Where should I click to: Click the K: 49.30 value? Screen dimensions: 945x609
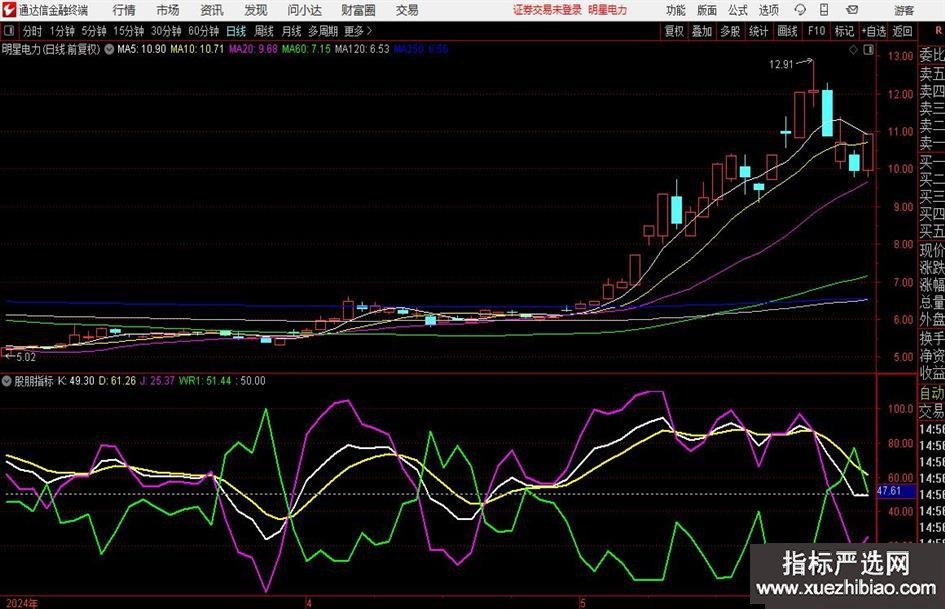tap(76, 380)
